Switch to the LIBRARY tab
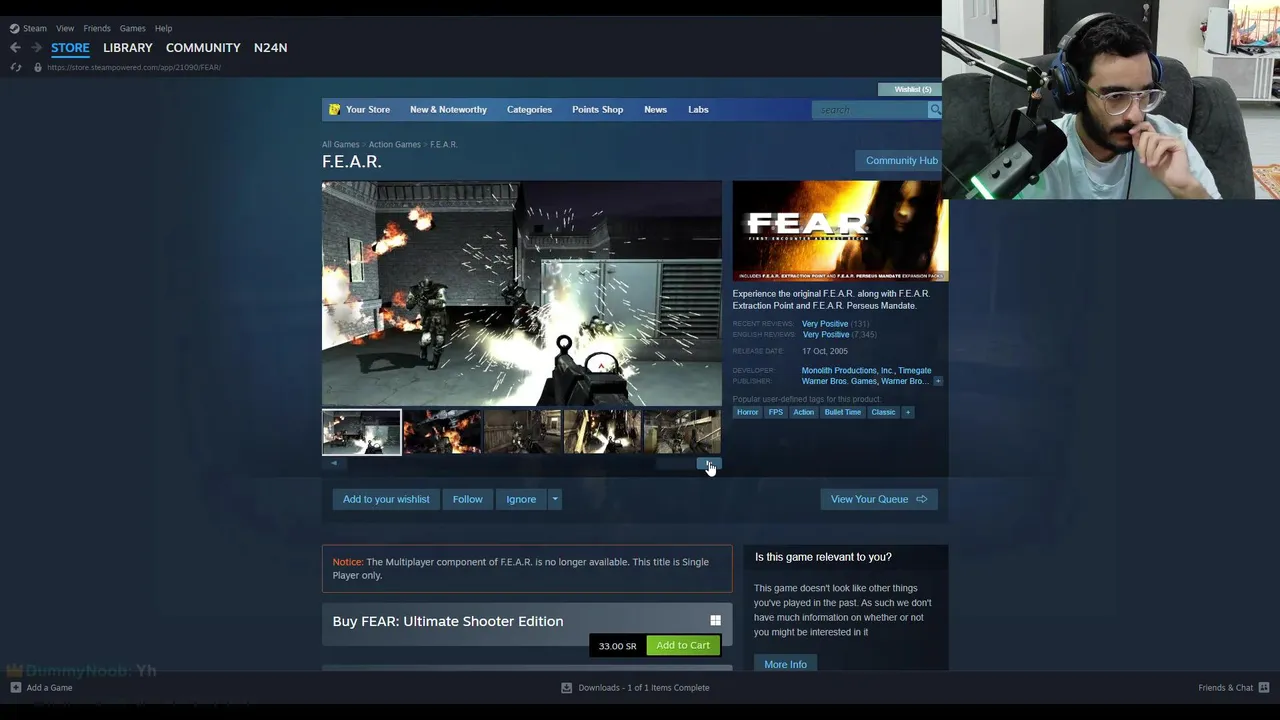This screenshot has width=1280, height=720. (x=128, y=47)
